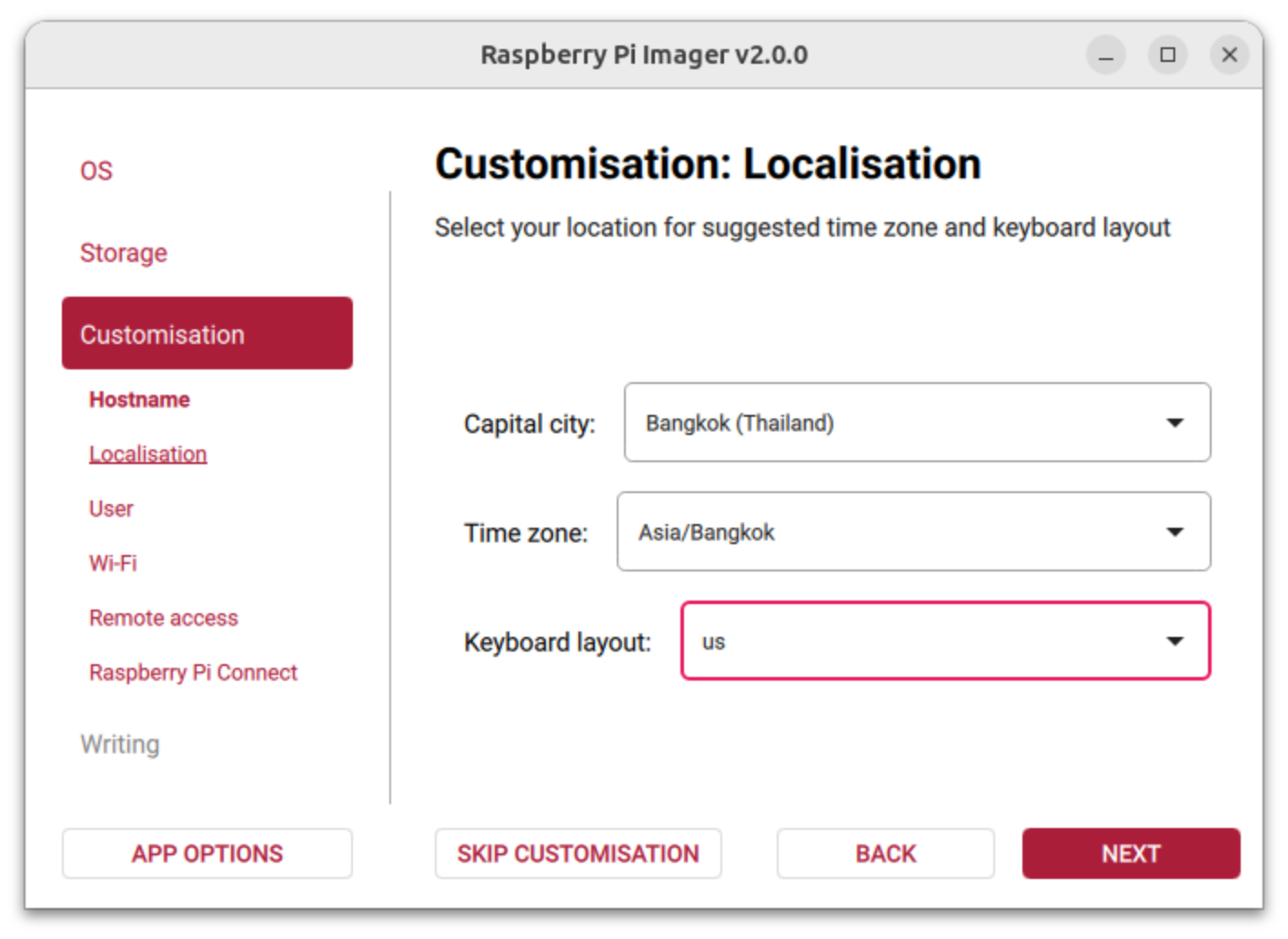
Task: Open the Keyboard layout dropdown
Action: click(x=945, y=641)
